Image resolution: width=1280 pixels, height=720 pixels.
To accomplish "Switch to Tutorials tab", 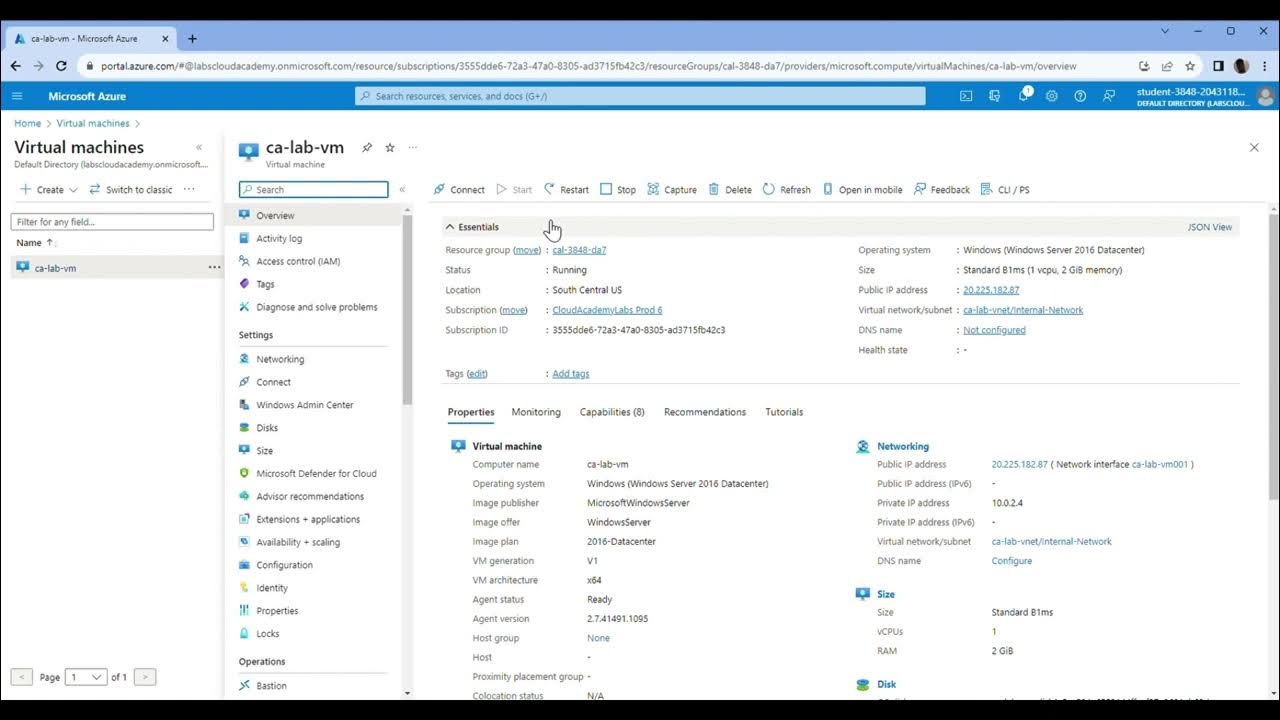I will (784, 412).
